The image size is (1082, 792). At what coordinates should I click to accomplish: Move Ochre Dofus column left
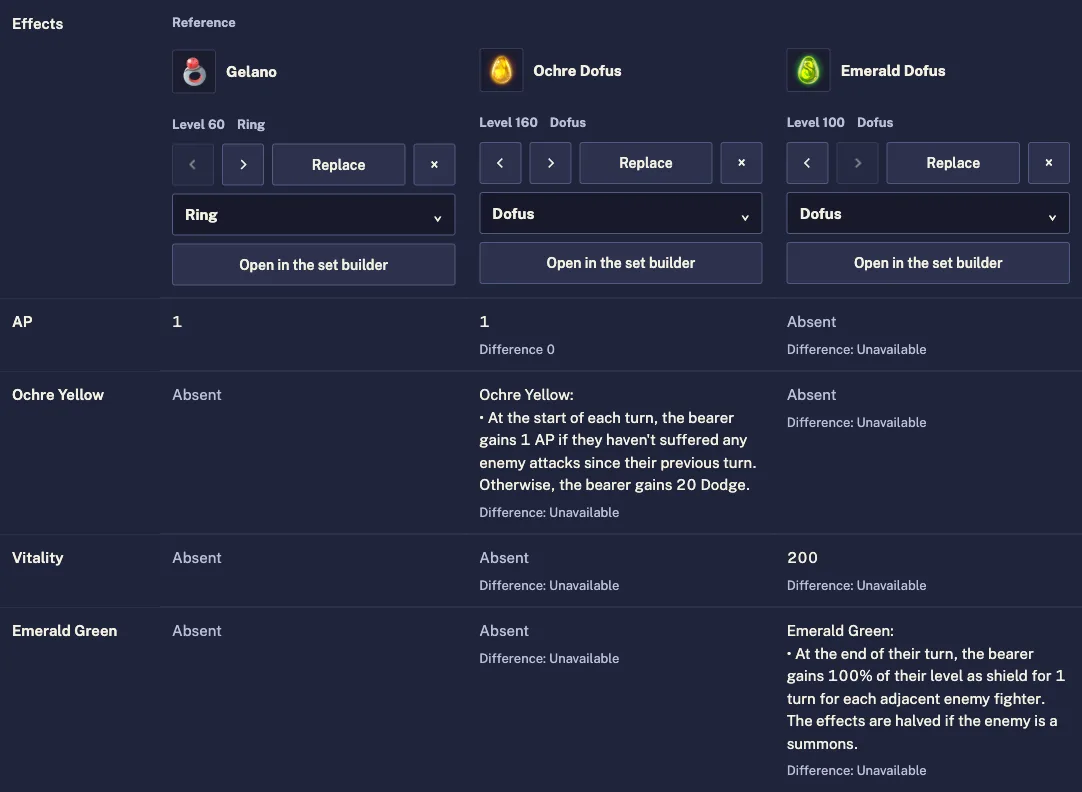tap(500, 163)
